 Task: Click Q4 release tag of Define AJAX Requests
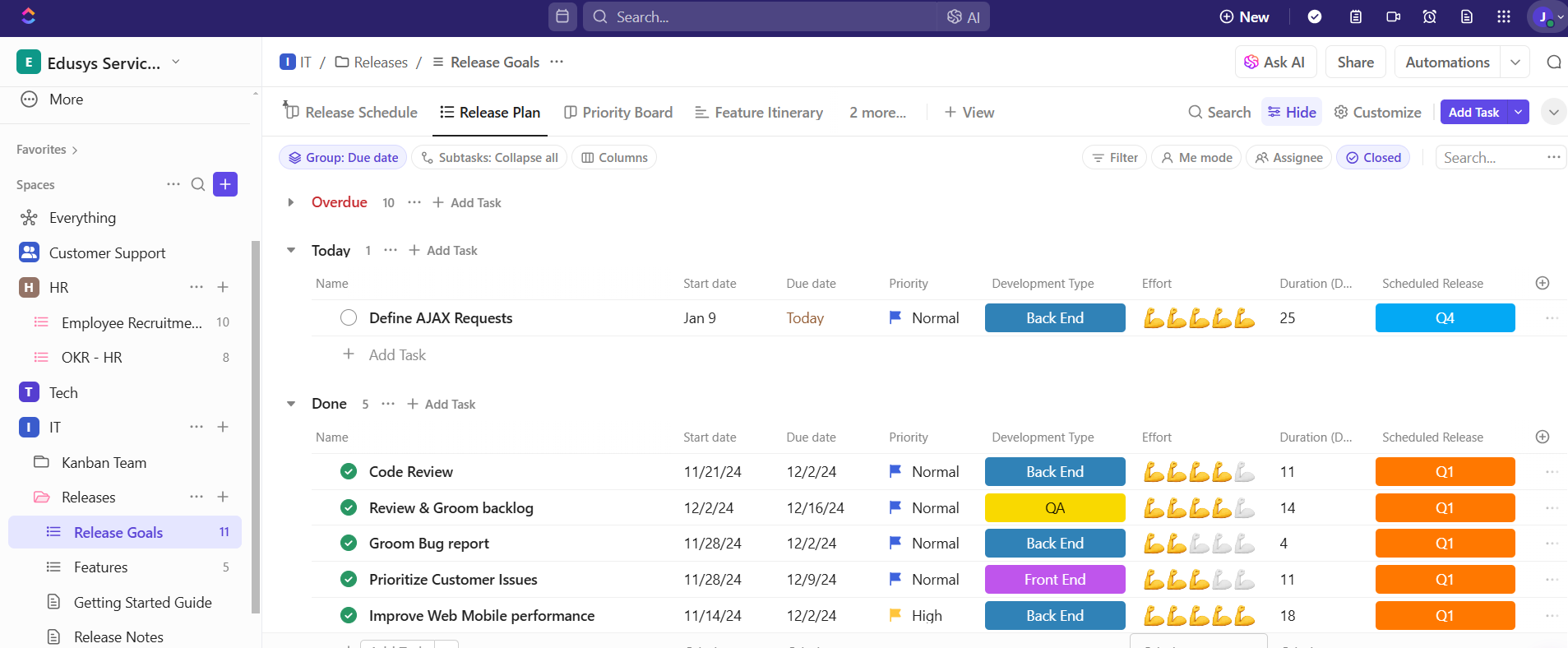point(1445,317)
